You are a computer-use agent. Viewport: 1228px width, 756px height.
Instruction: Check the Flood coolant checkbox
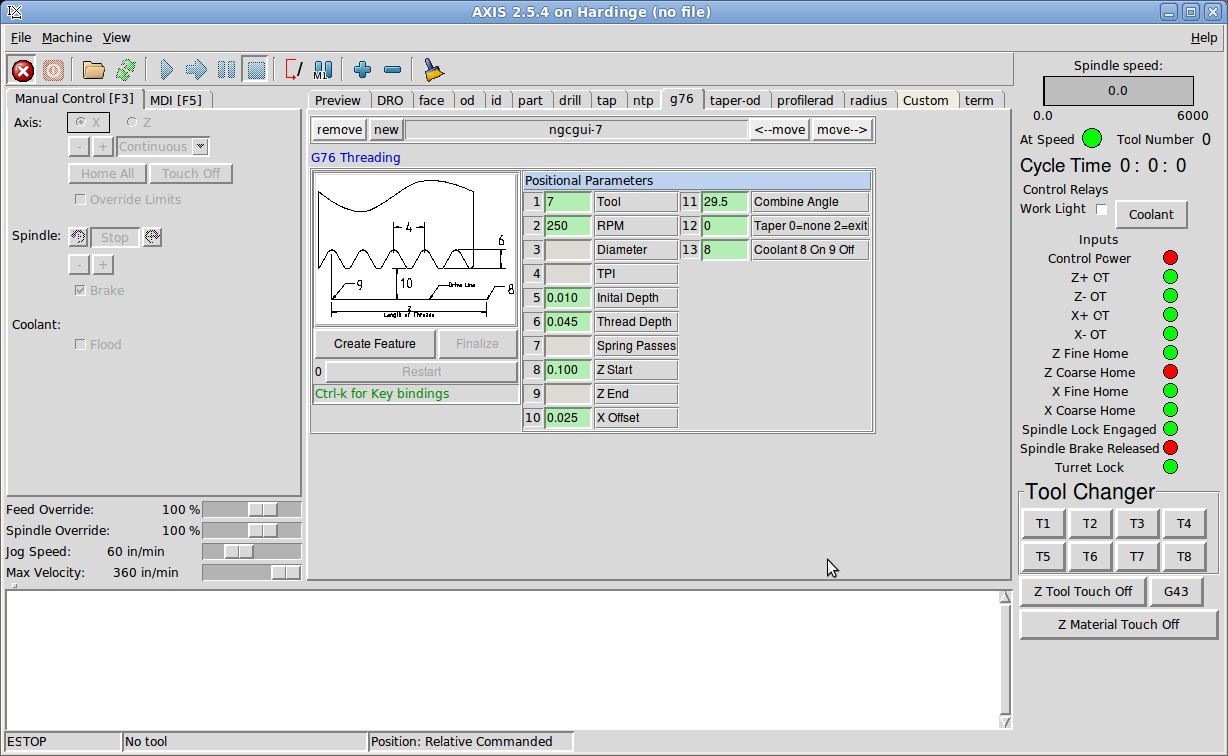(81, 345)
